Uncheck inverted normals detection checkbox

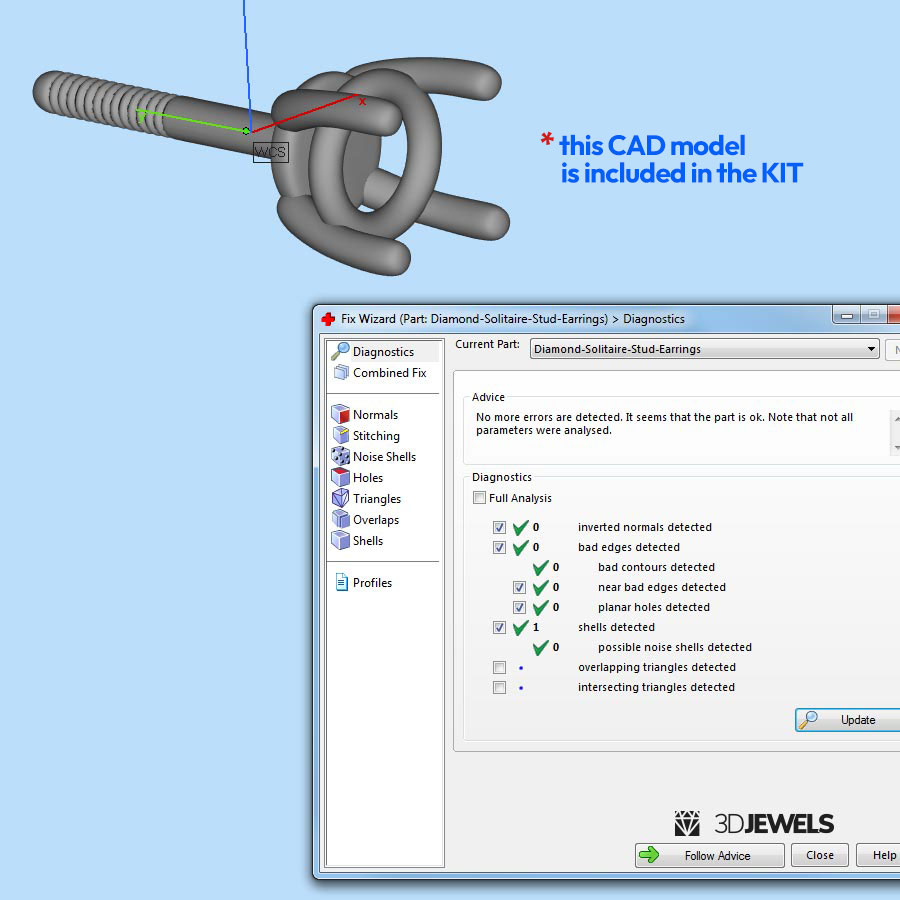[x=500, y=527]
